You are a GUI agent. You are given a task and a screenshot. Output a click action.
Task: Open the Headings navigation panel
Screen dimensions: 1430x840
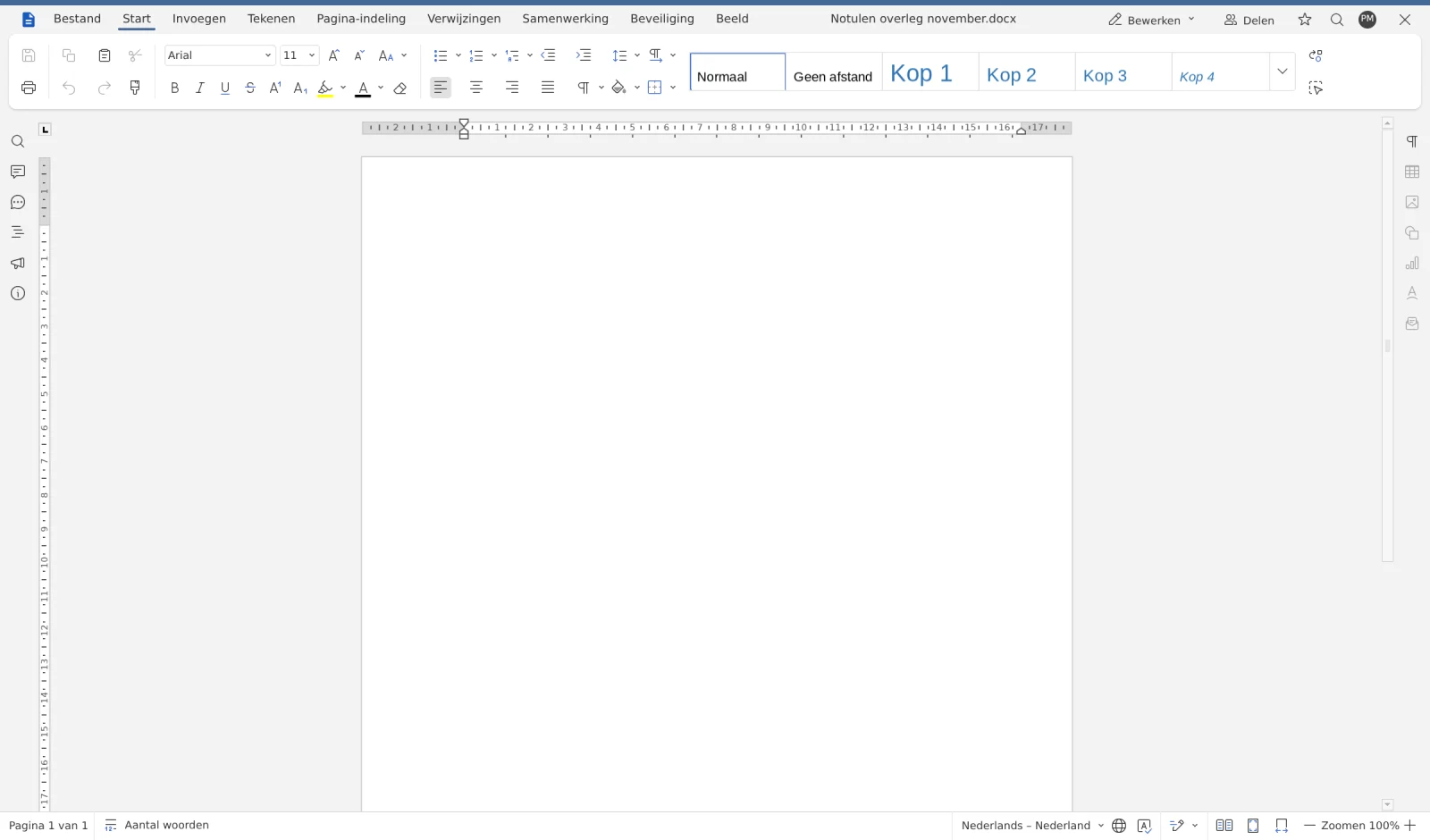[x=18, y=232]
